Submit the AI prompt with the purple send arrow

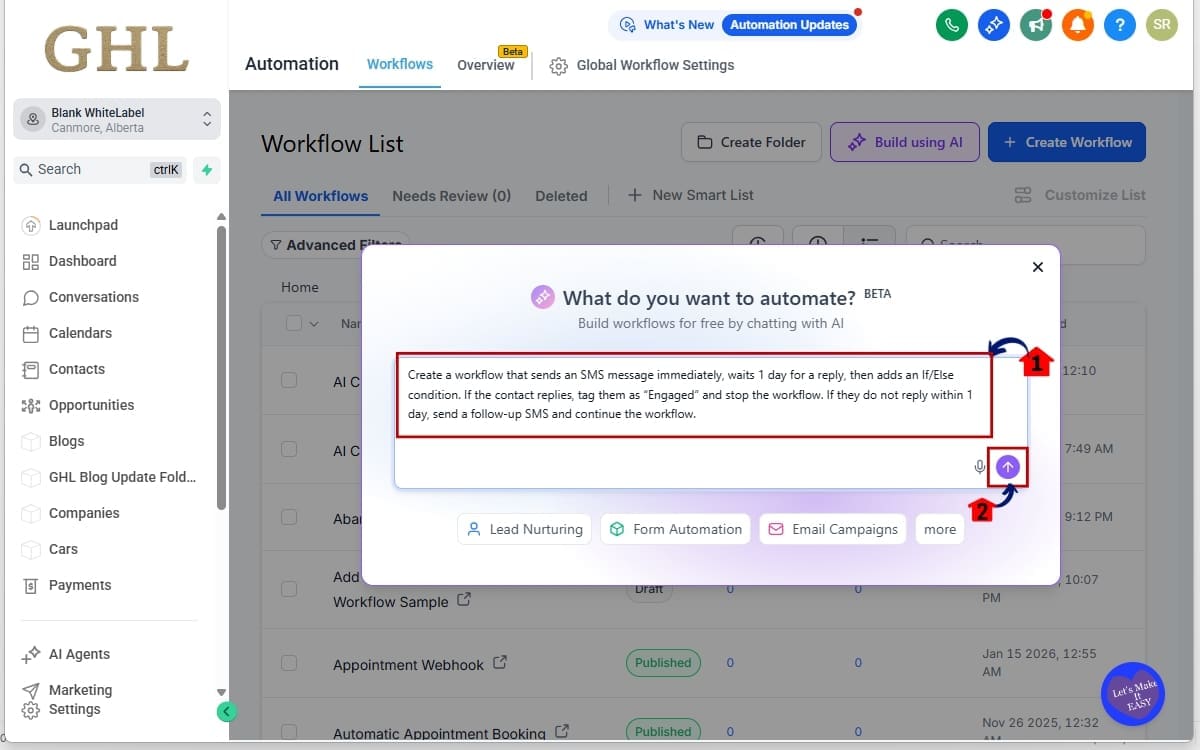tap(1007, 466)
